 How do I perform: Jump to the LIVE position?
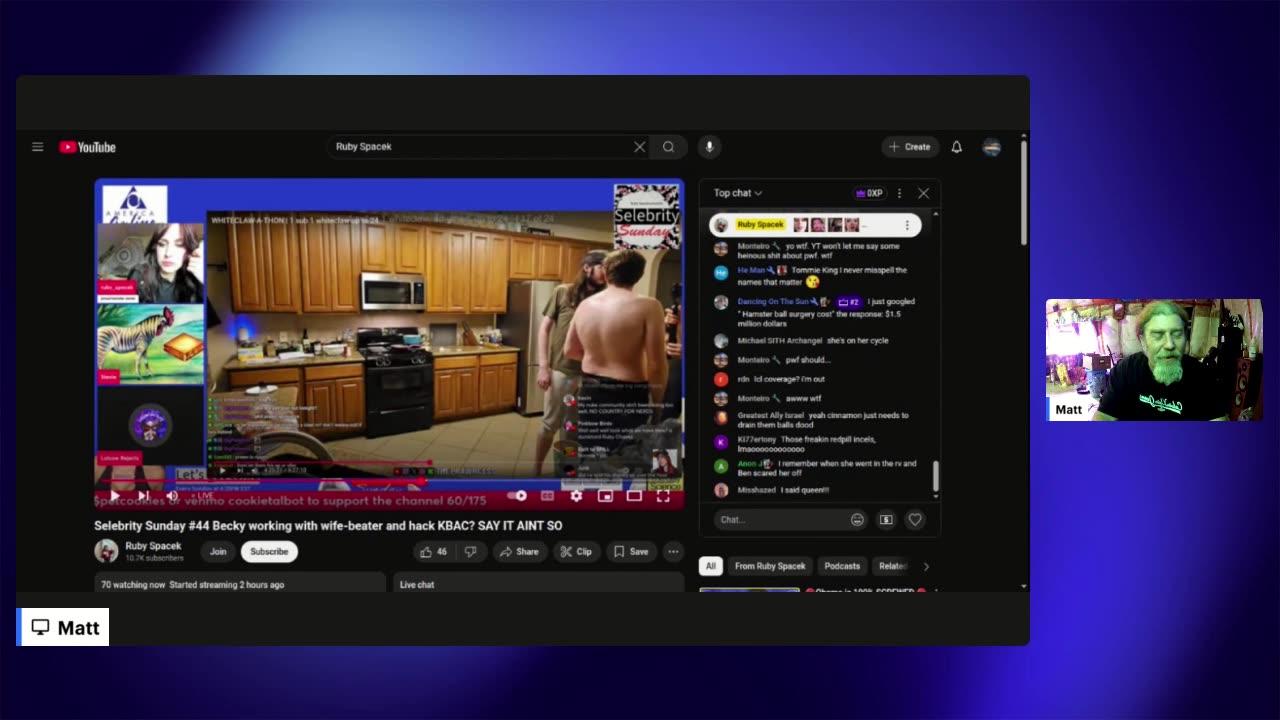[x=202, y=496]
